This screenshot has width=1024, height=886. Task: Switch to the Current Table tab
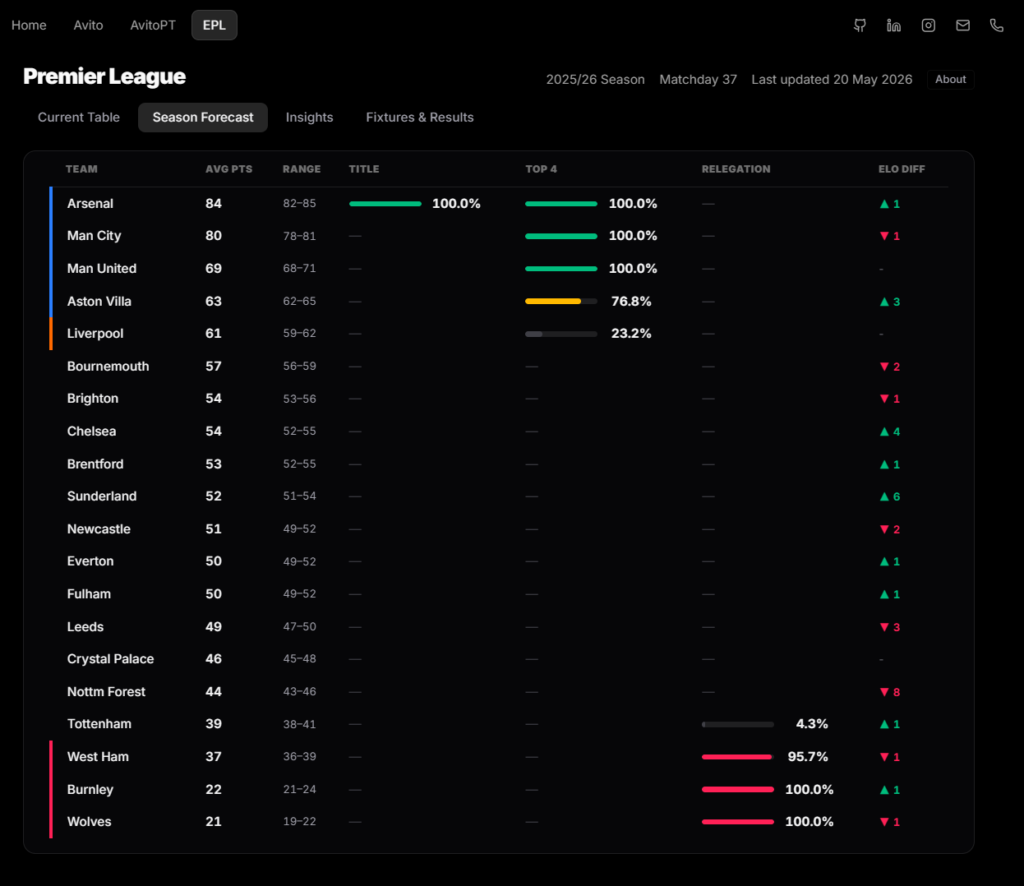pos(78,118)
